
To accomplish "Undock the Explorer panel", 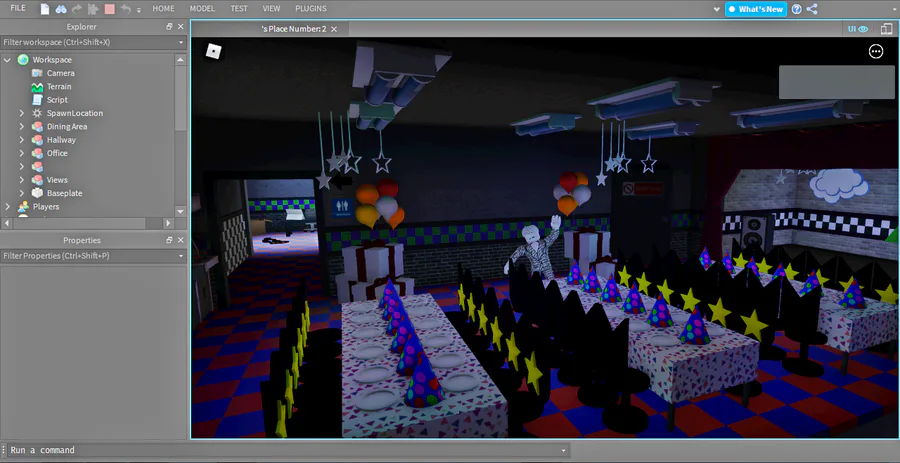I will (x=169, y=26).
